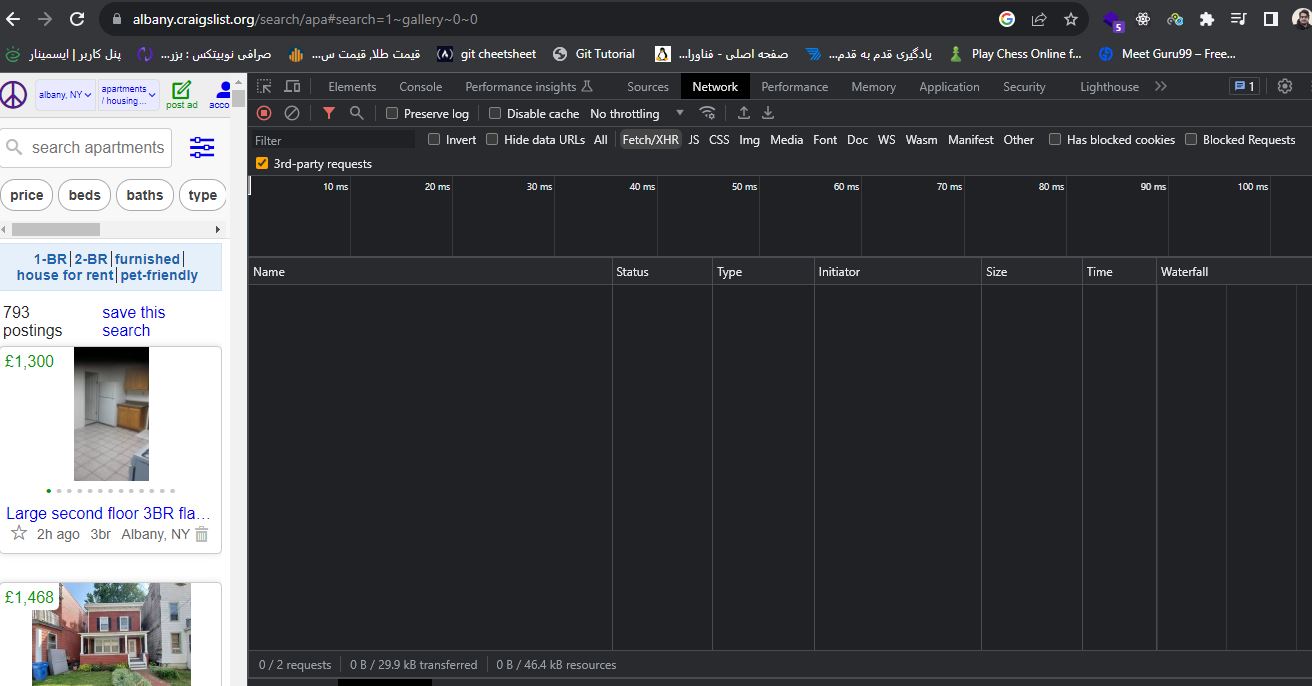Image resolution: width=1312 pixels, height=686 pixels.
Task: Open the Lighthouse tab
Action: coord(1109,87)
